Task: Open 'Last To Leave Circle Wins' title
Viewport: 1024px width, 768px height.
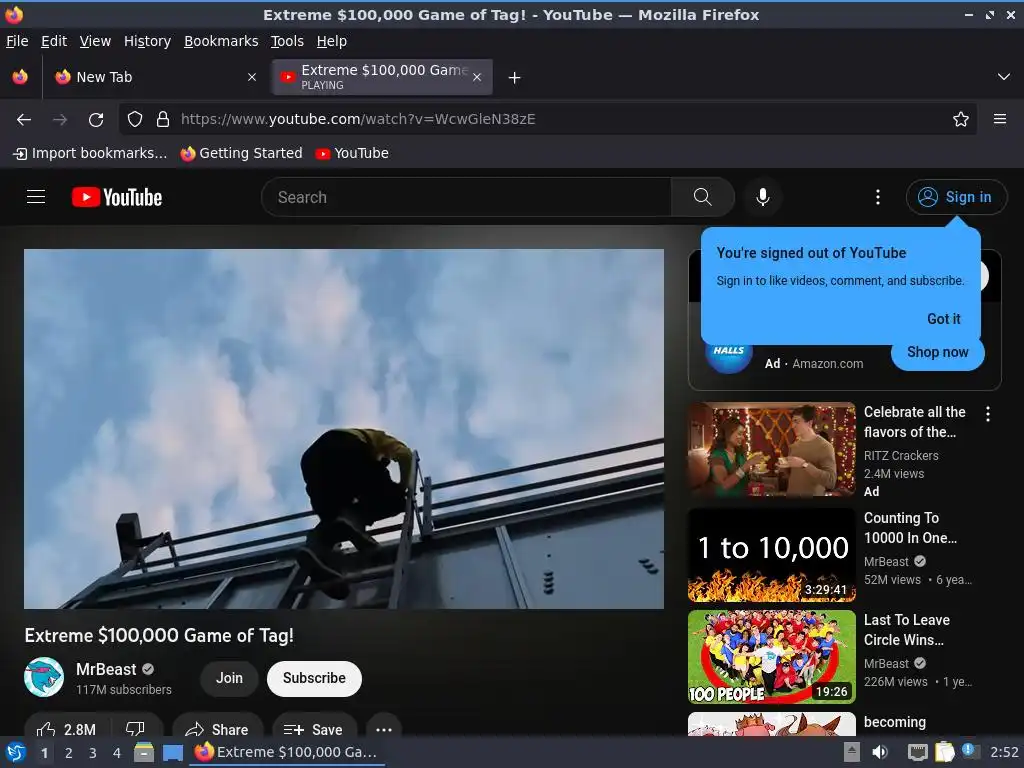Action: [x=906, y=630]
